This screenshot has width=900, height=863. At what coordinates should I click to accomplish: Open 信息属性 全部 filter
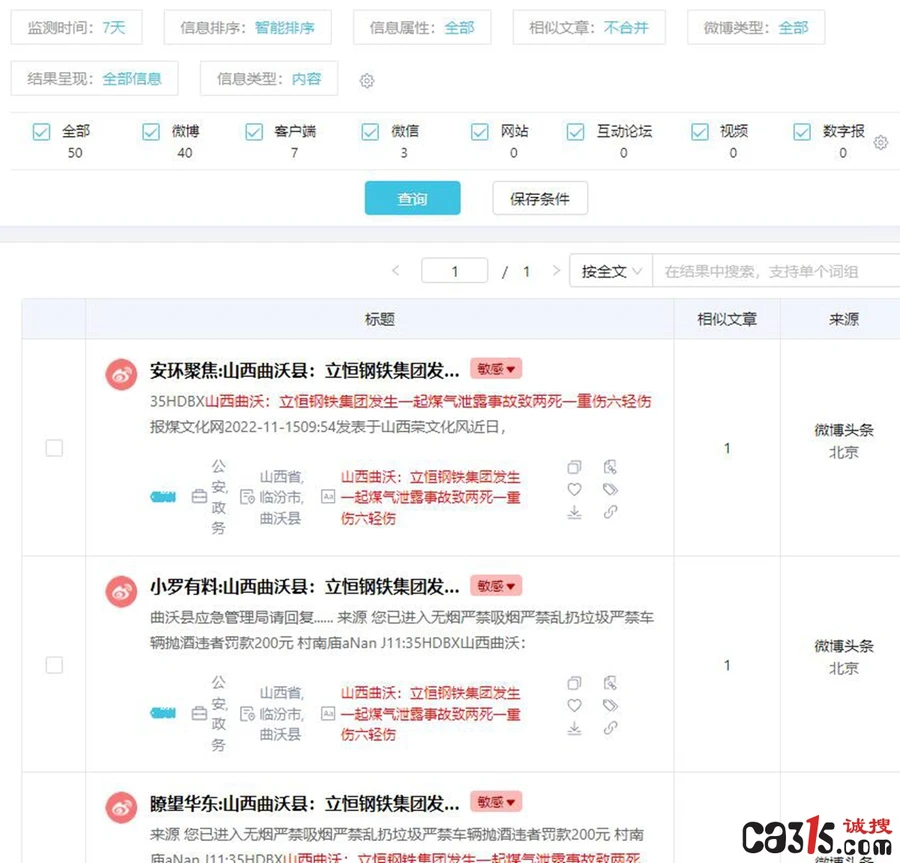(x=422, y=27)
